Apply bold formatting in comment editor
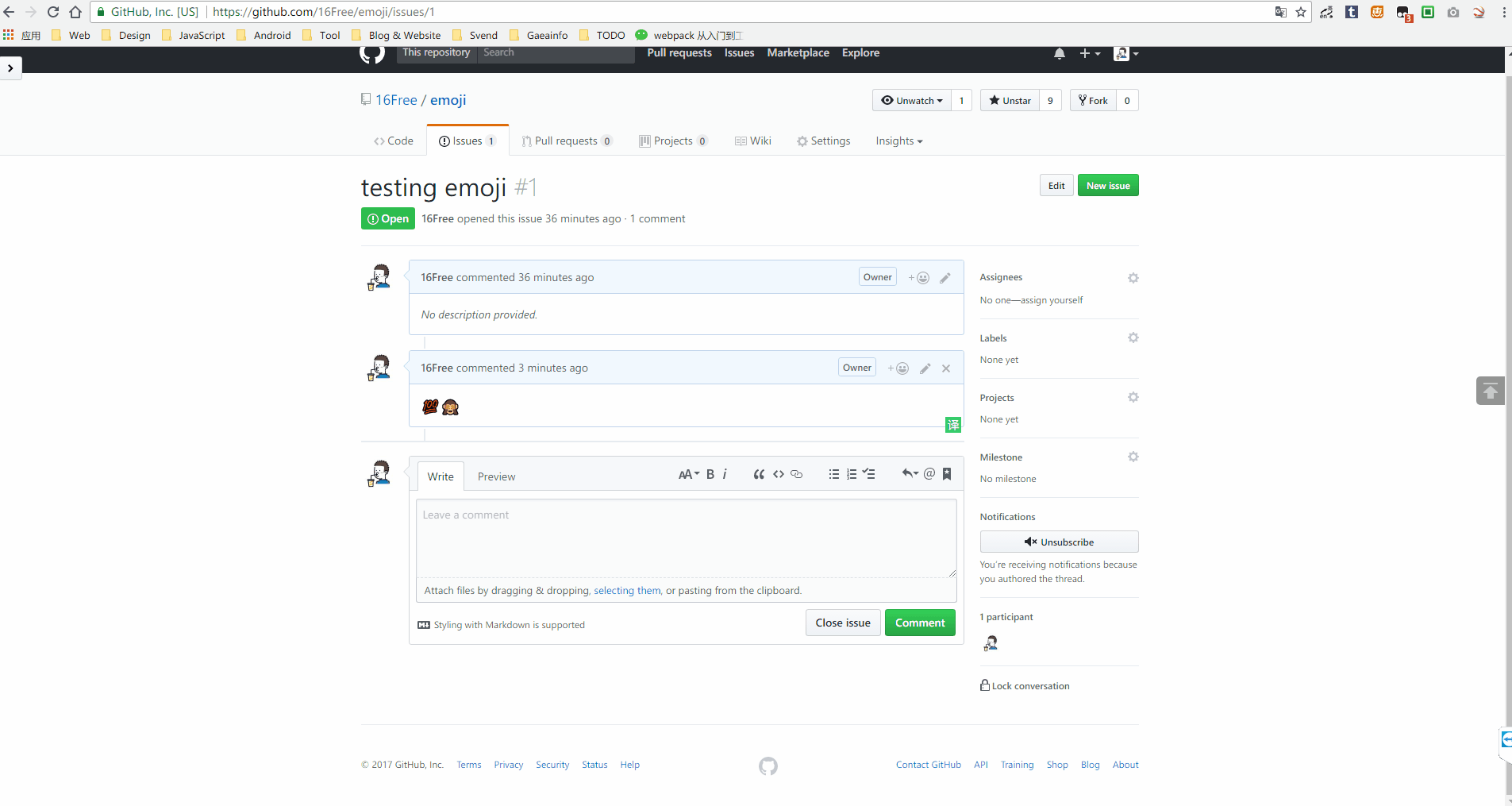The width and height of the screenshot is (1512, 806). tap(710, 474)
